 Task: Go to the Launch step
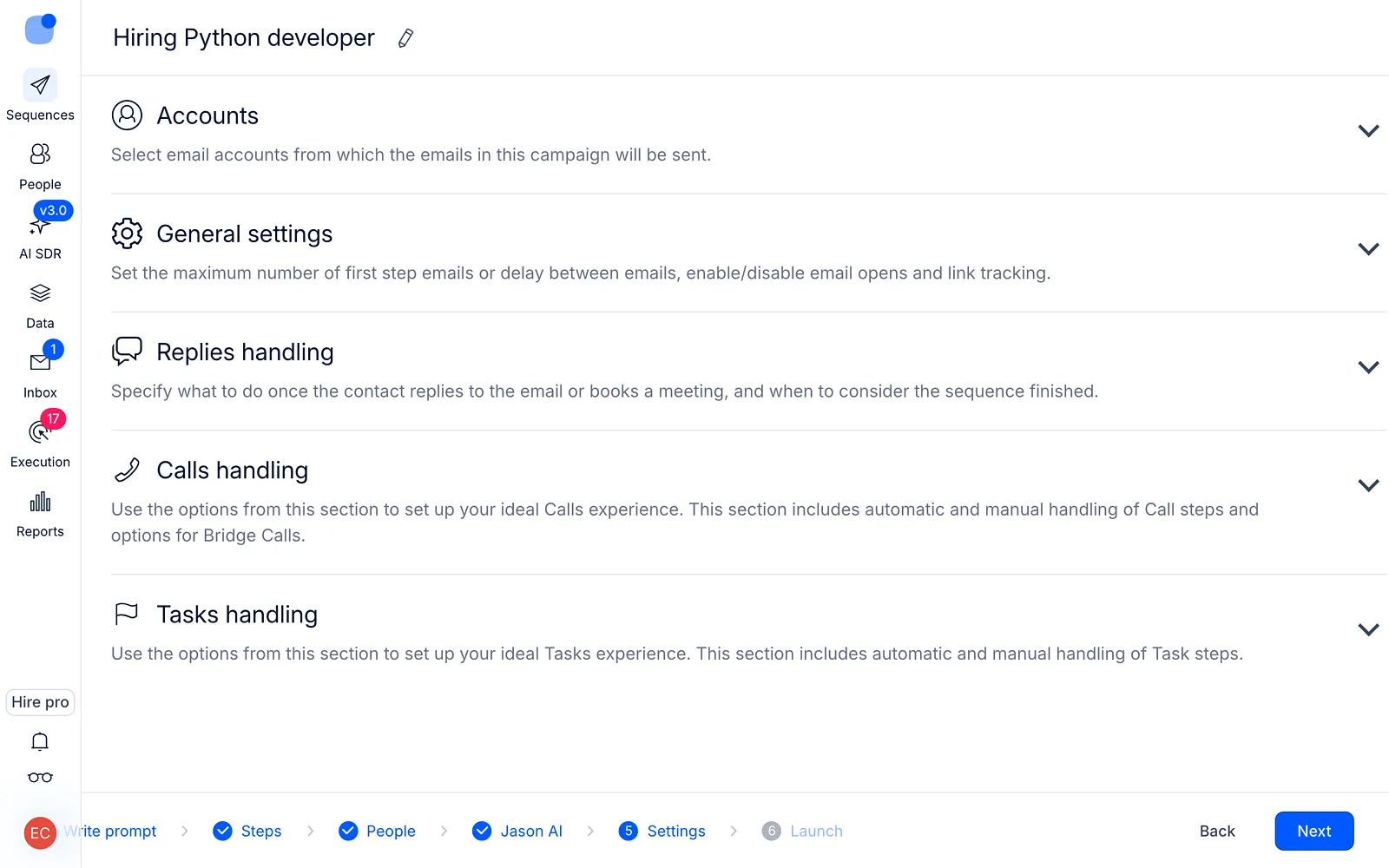click(x=816, y=831)
